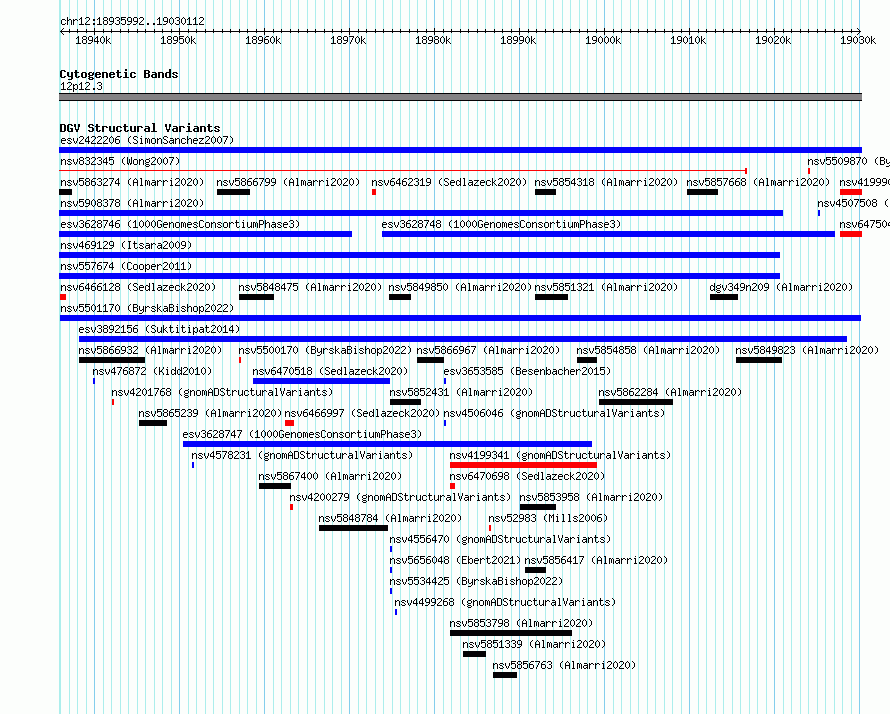
Task: Click nsv5500170 (ByrskaBishop2022) label
Action: (325, 350)
